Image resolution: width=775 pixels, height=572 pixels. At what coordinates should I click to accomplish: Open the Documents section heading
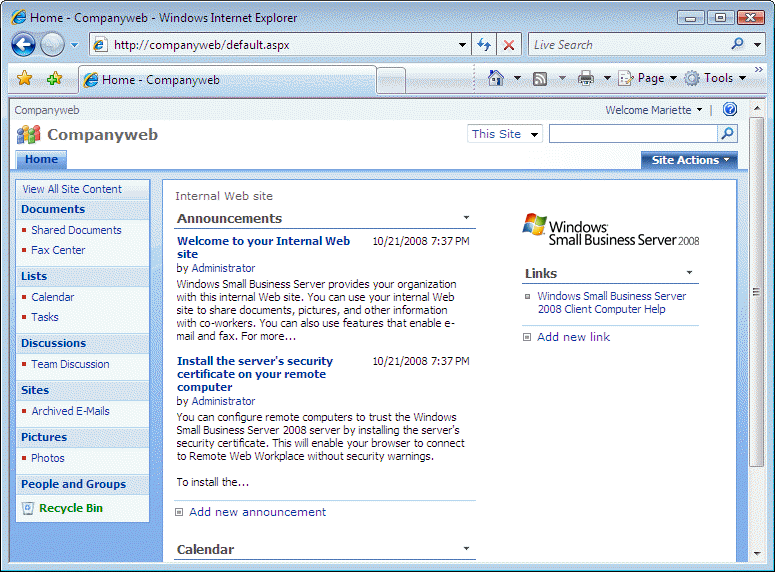pyautogui.click(x=53, y=209)
